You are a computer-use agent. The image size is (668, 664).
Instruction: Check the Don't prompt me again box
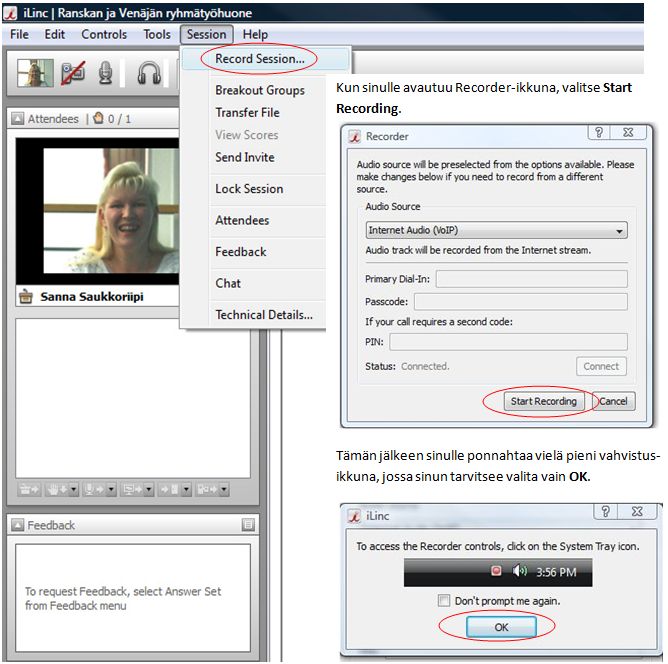tap(443, 601)
